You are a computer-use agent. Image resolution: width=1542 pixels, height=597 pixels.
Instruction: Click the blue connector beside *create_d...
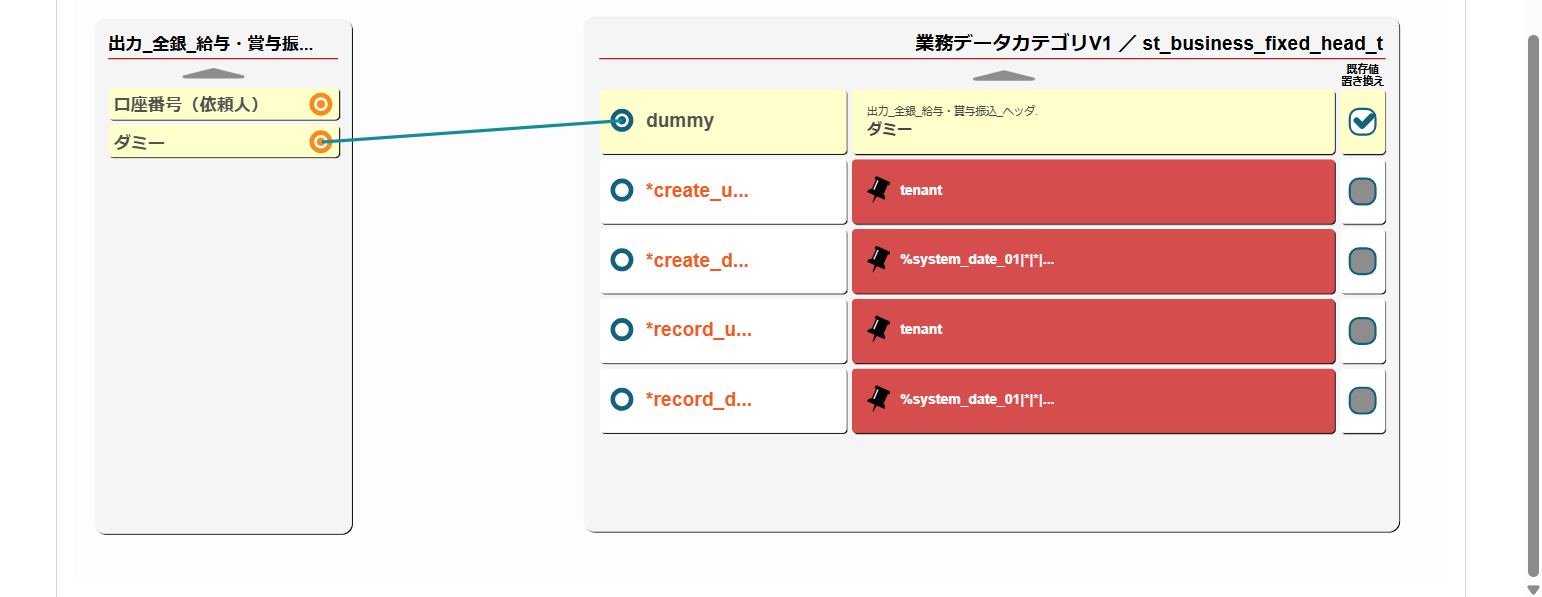click(621, 260)
